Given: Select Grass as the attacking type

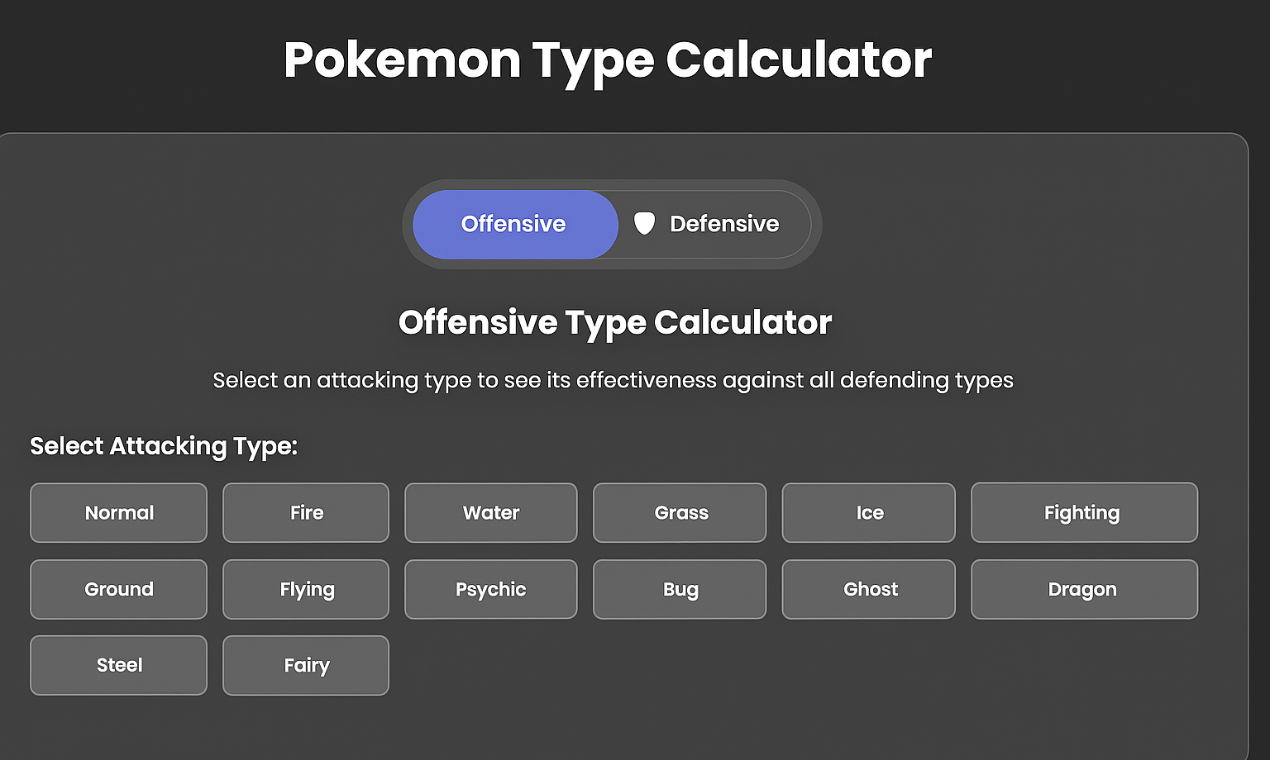Looking at the screenshot, I should 679,512.
